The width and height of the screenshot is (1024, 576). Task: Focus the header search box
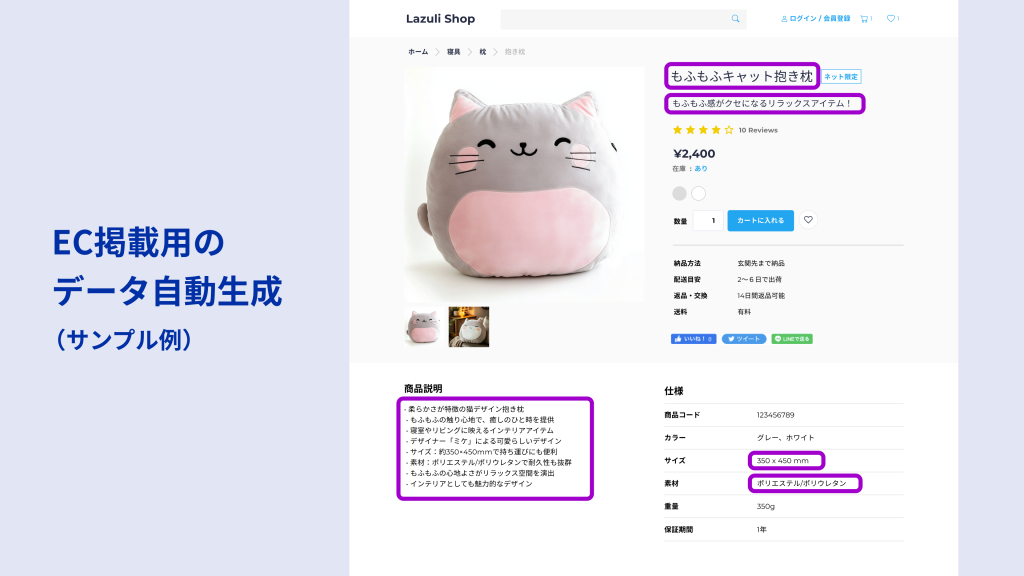tap(623, 19)
